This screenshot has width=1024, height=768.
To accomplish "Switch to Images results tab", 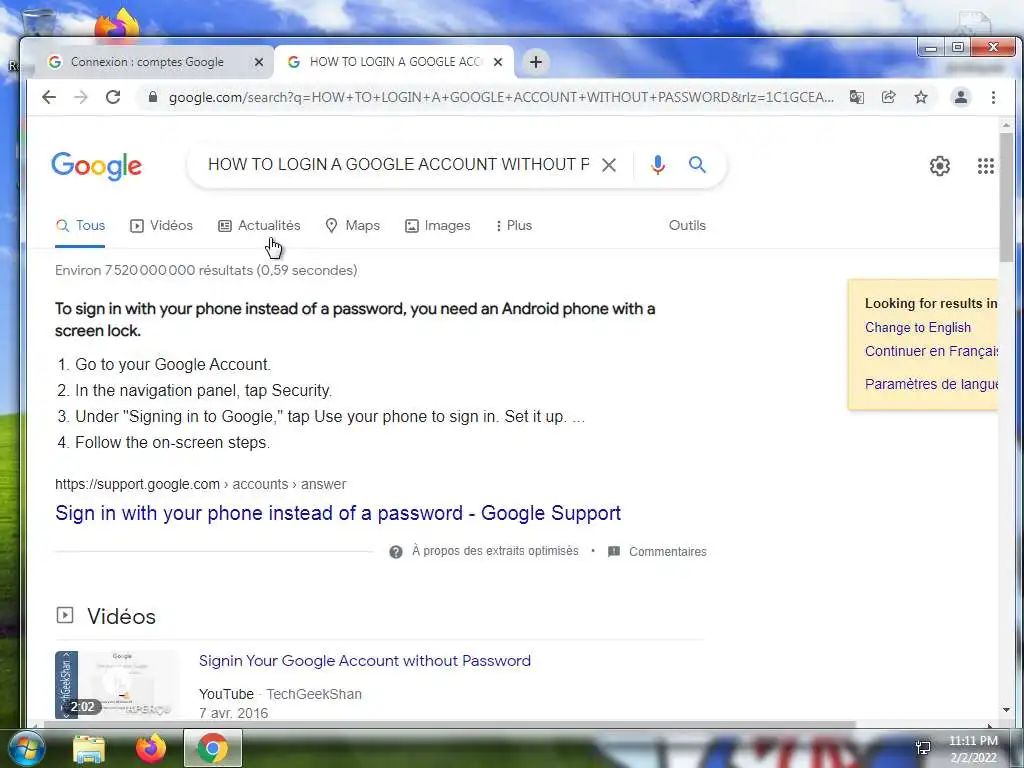I will coord(438,226).
